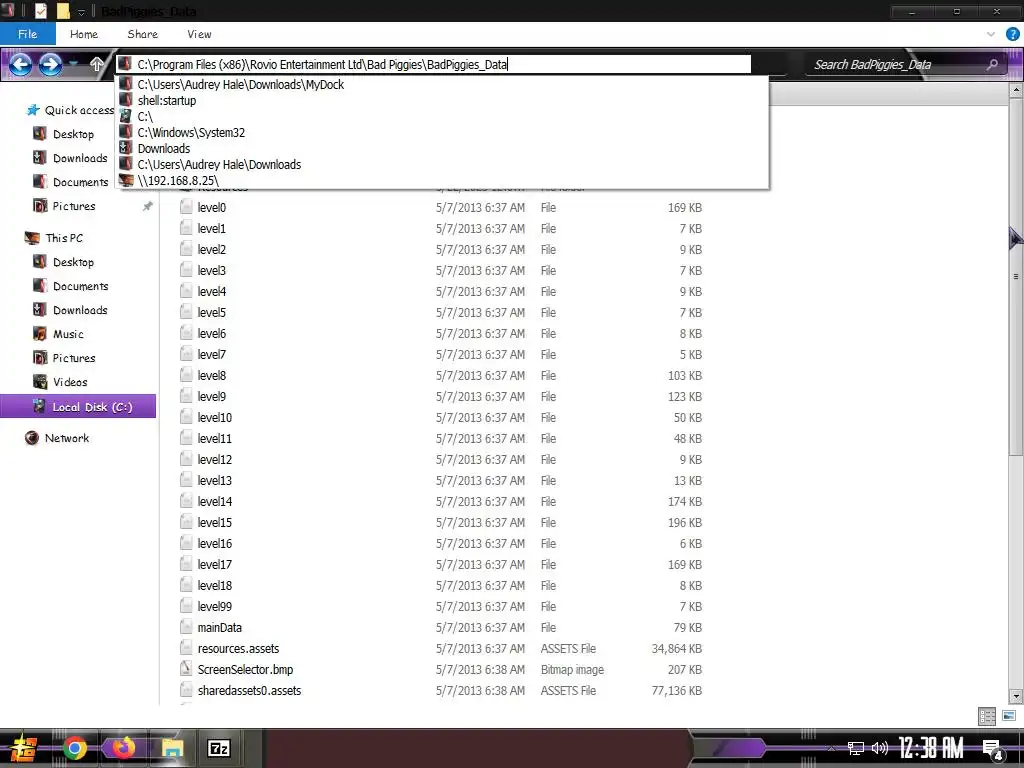Open the Network icon in the sidebar
1024x768 pixels.
[x=31, y=438]
